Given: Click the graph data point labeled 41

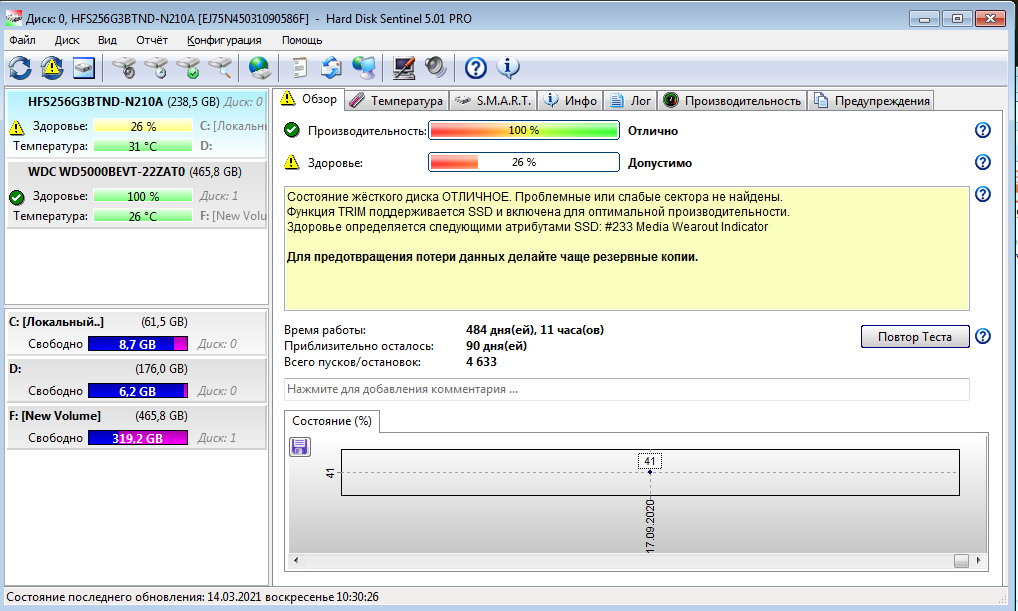Looking at the screenshot, I should tap(650, 472).
